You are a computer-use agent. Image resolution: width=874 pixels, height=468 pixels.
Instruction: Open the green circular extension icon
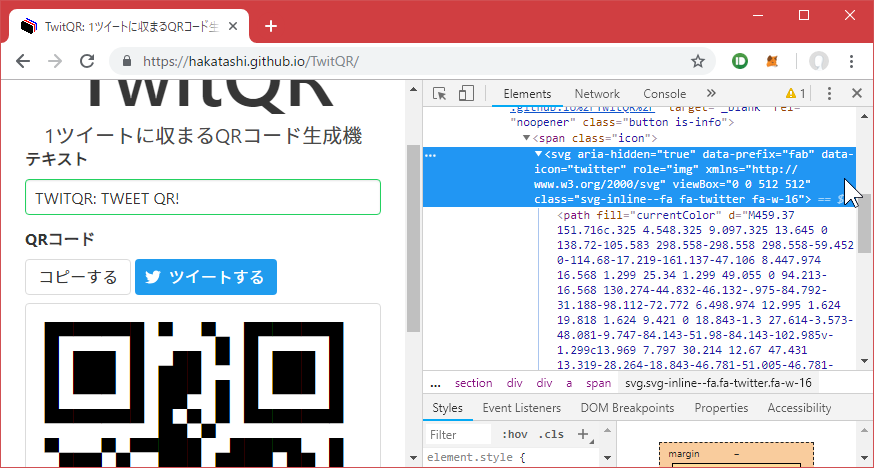tap(740, 61)
